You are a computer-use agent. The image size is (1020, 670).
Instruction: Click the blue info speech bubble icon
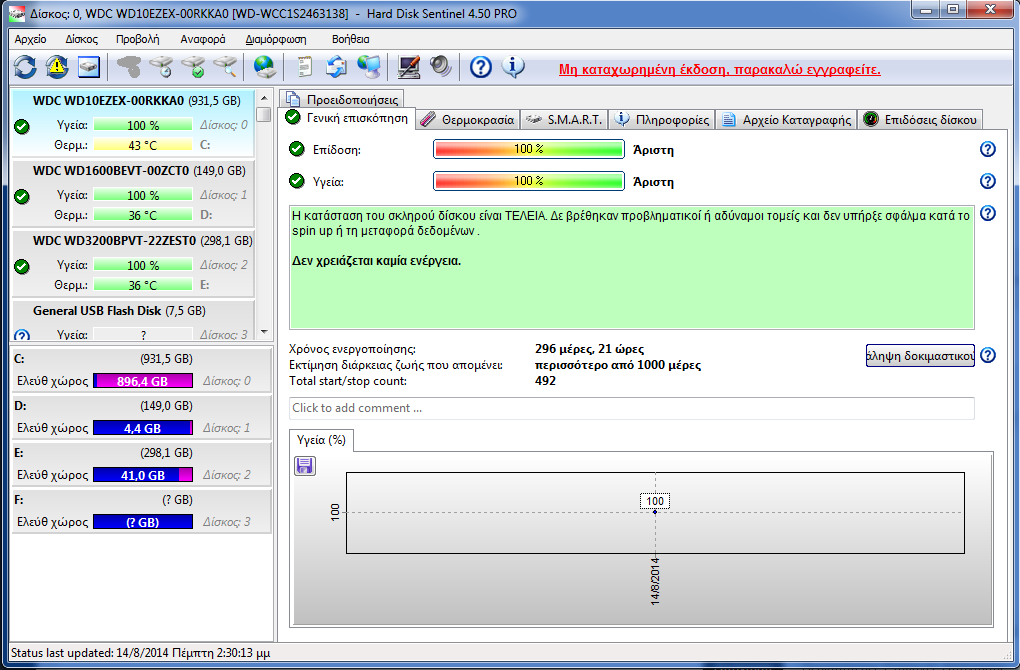[x=513, y=66]
